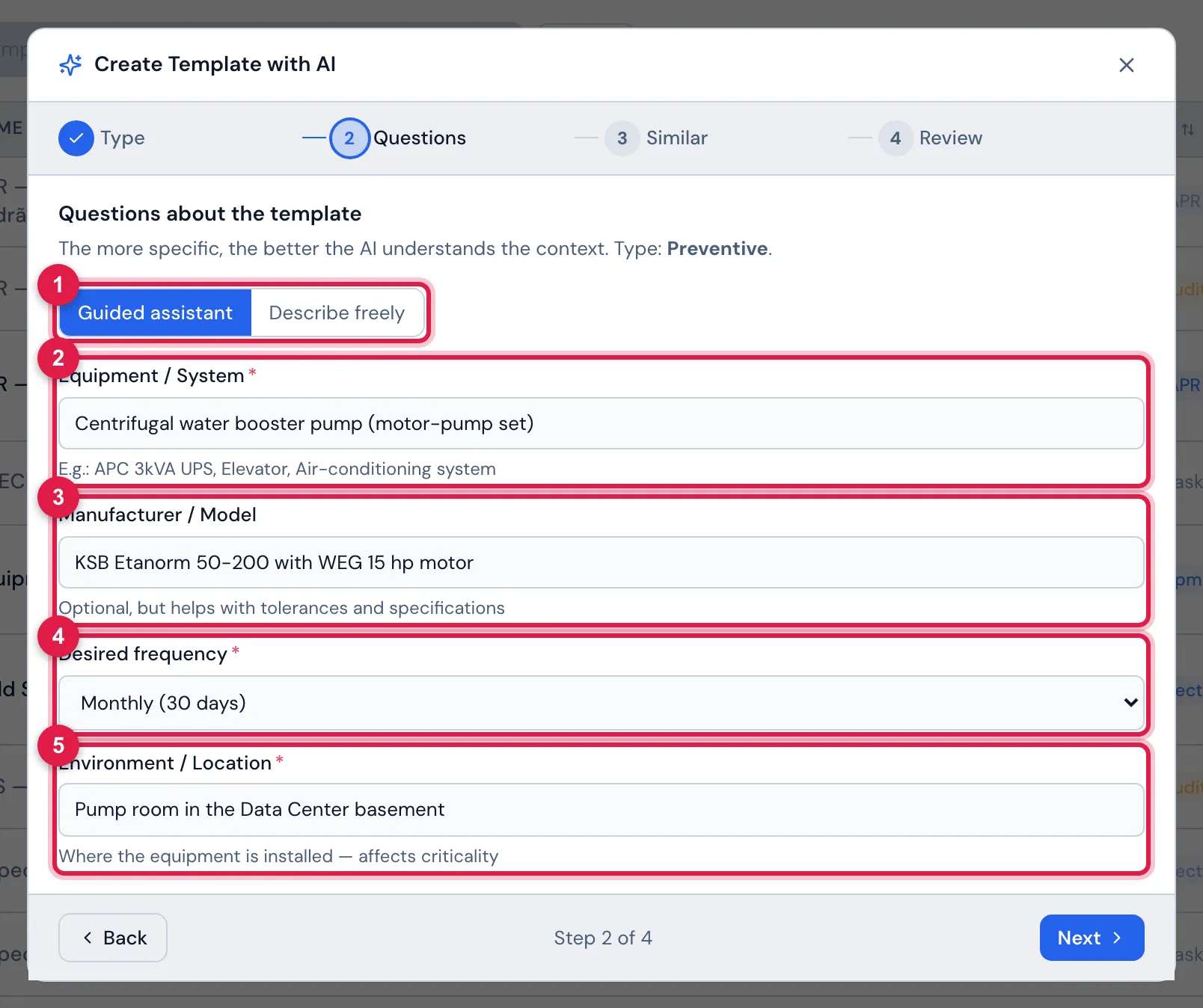Image resolution: width=1203 pixels, height=1008 pixels.
Task: Click the AI sparkle icon in the dialog title
Action: click(x=70, y=65)
